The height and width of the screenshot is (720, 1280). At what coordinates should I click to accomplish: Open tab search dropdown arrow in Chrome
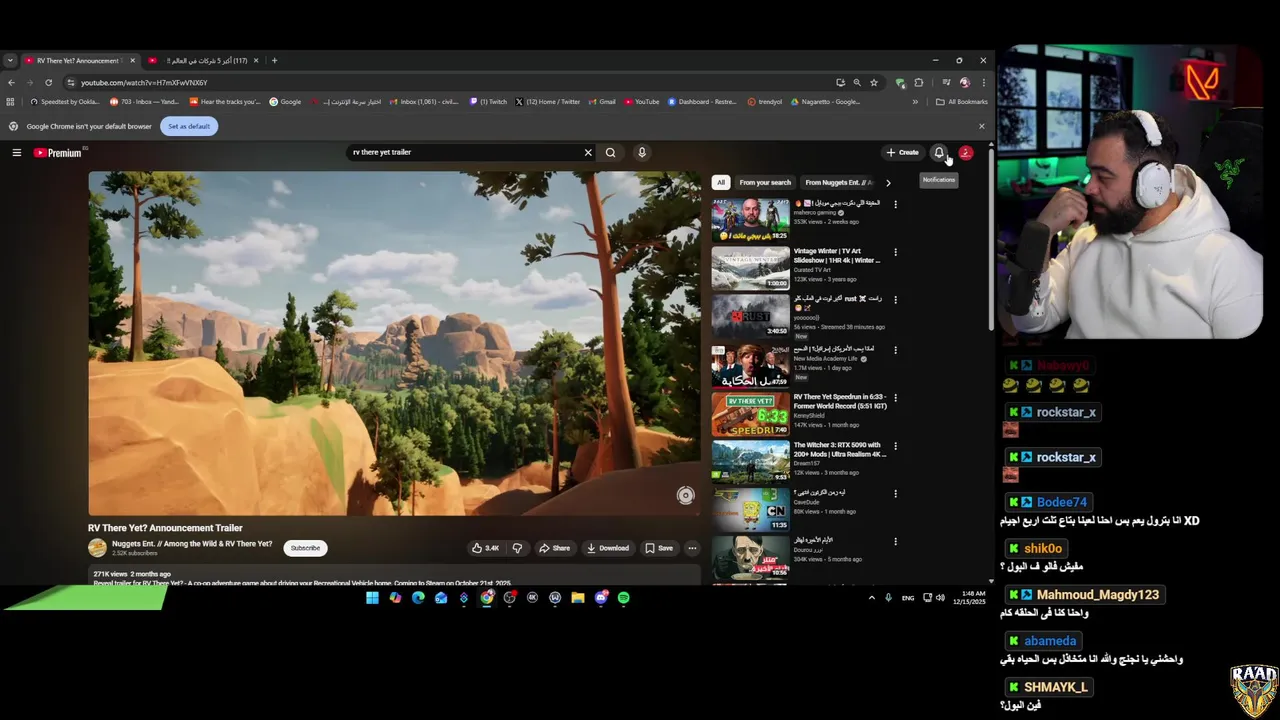(x=10, y=60)
